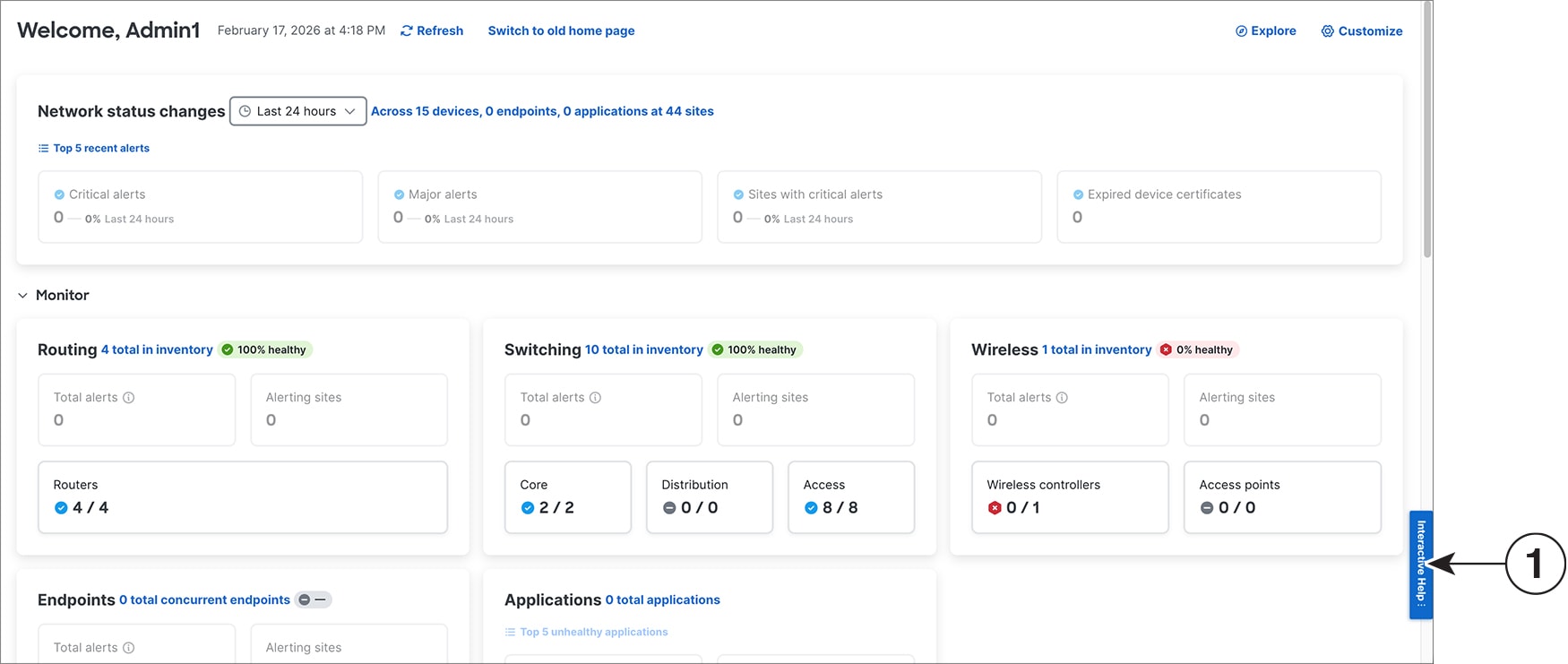Click the Access 8 / 8 card
Image resolution: width=1568 pixels, height=664 pixels.
pos(851,497)
